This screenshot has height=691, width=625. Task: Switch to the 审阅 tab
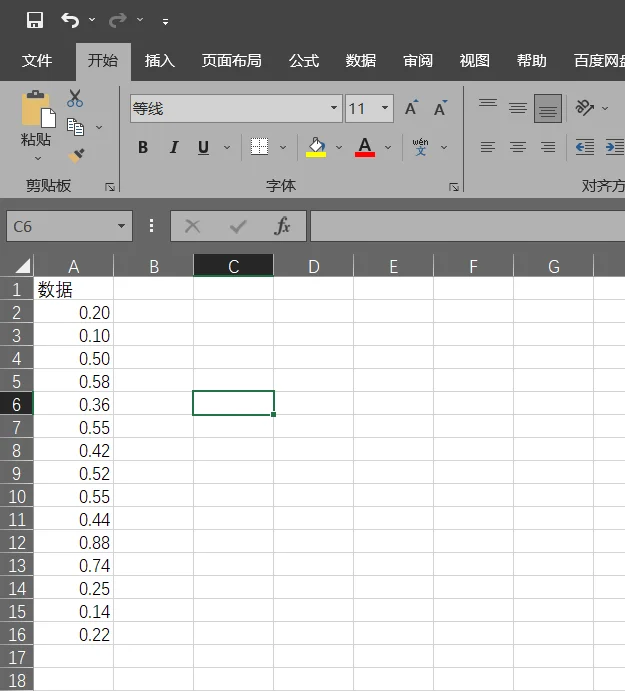point(418,61)
